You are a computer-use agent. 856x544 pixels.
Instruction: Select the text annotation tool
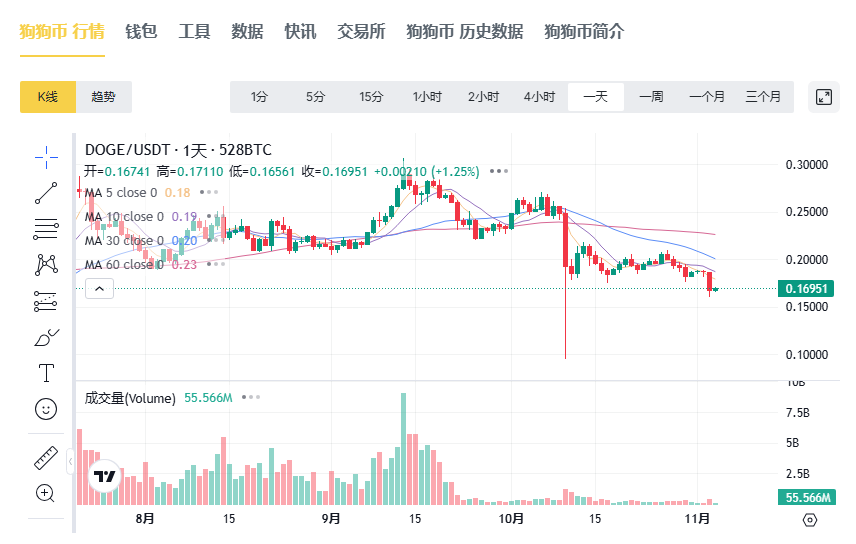(46, 373)
